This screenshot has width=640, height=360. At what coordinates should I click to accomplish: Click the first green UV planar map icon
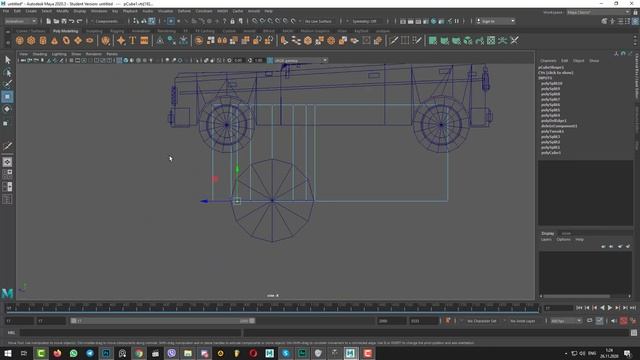click(432, 40)
